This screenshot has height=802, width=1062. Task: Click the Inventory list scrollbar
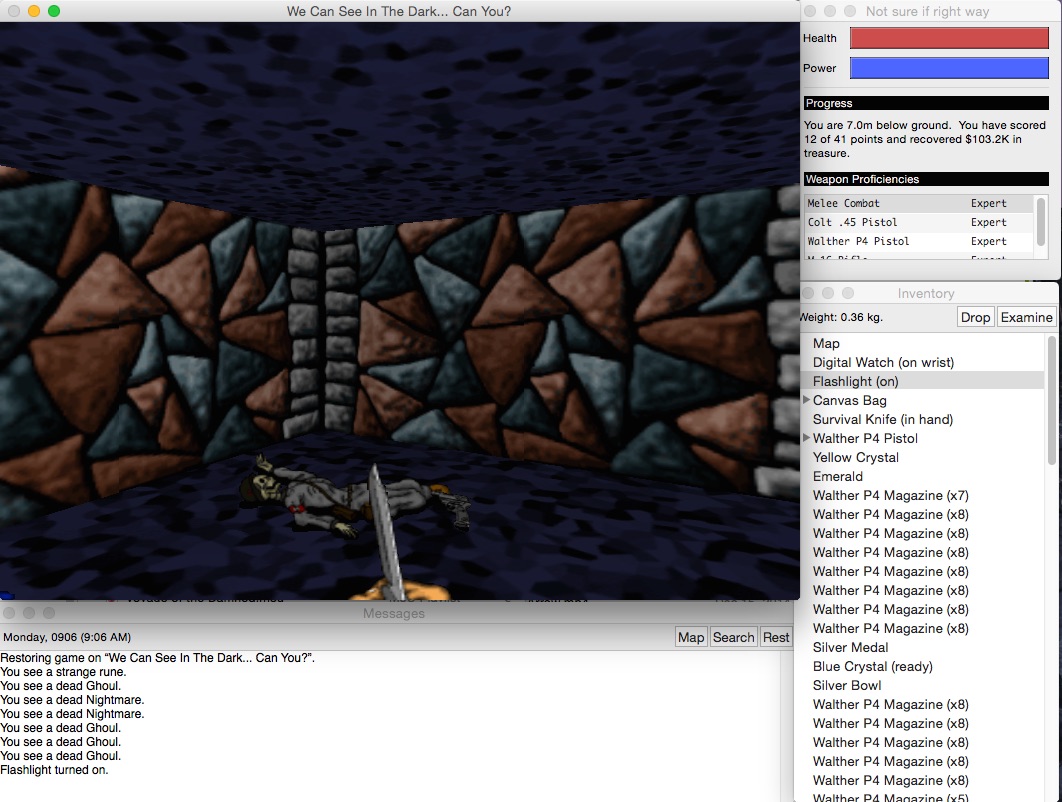click(1051, 401)
